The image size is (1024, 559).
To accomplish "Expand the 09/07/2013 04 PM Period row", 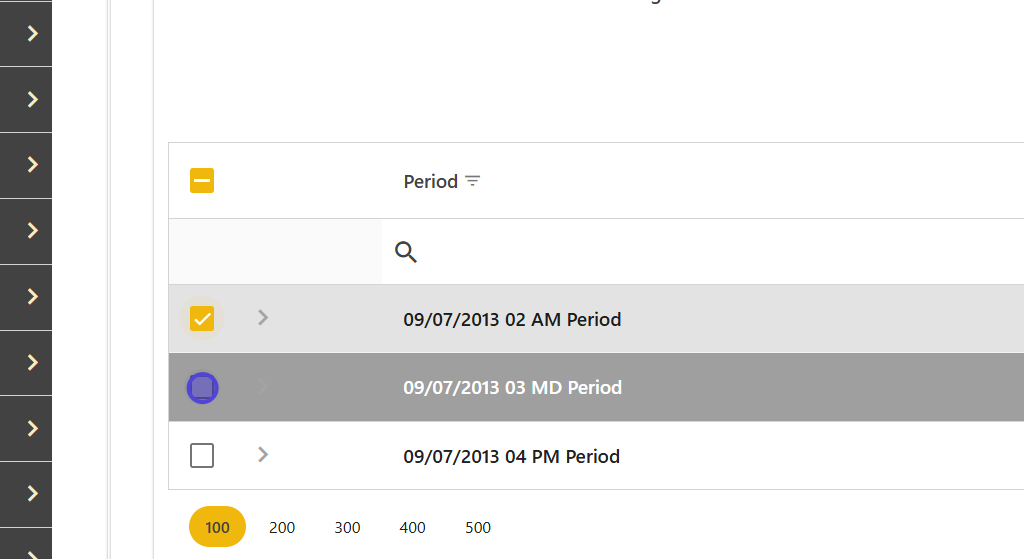I will [263, 454].
